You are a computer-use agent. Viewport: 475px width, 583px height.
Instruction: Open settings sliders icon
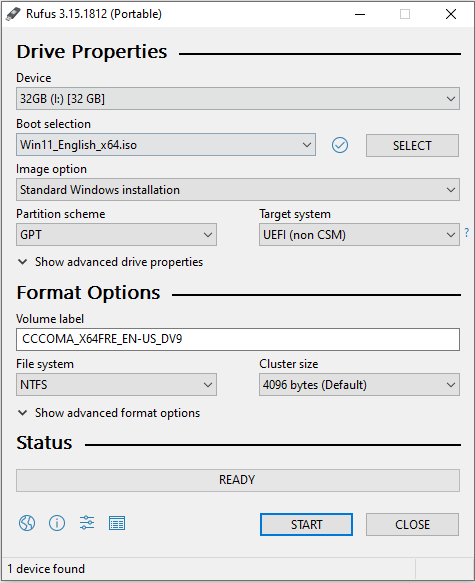(87, 523)
